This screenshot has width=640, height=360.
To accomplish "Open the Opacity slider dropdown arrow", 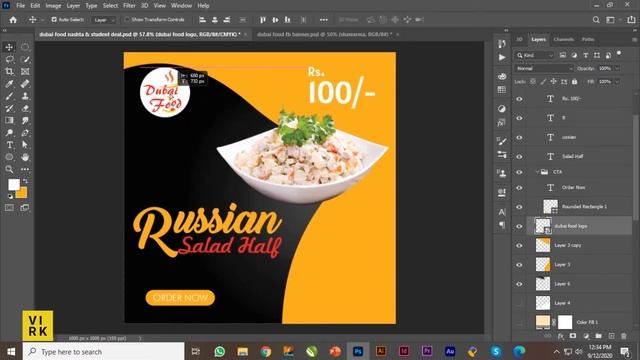I will click(617, 69).
